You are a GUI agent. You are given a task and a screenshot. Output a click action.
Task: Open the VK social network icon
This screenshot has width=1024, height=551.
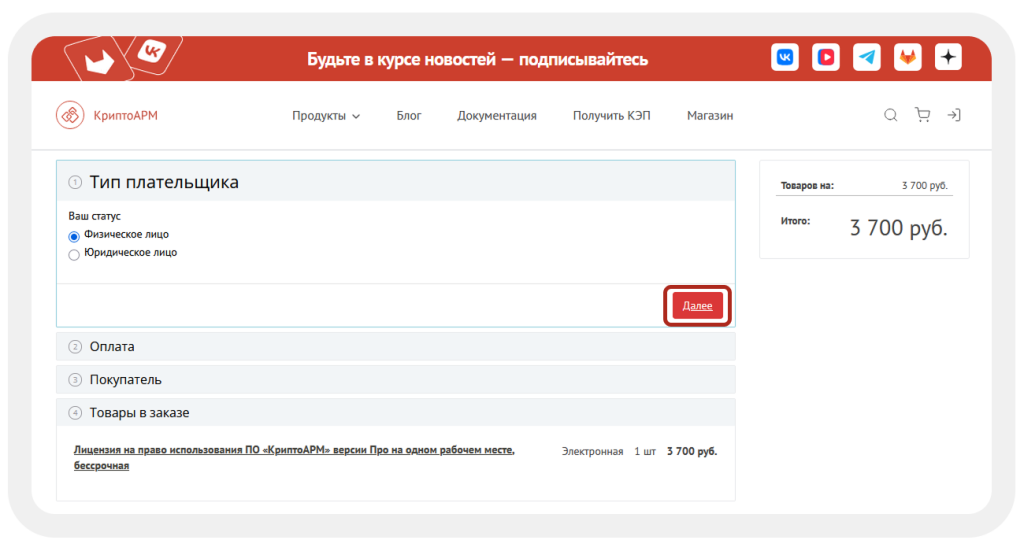coord(785,58)
